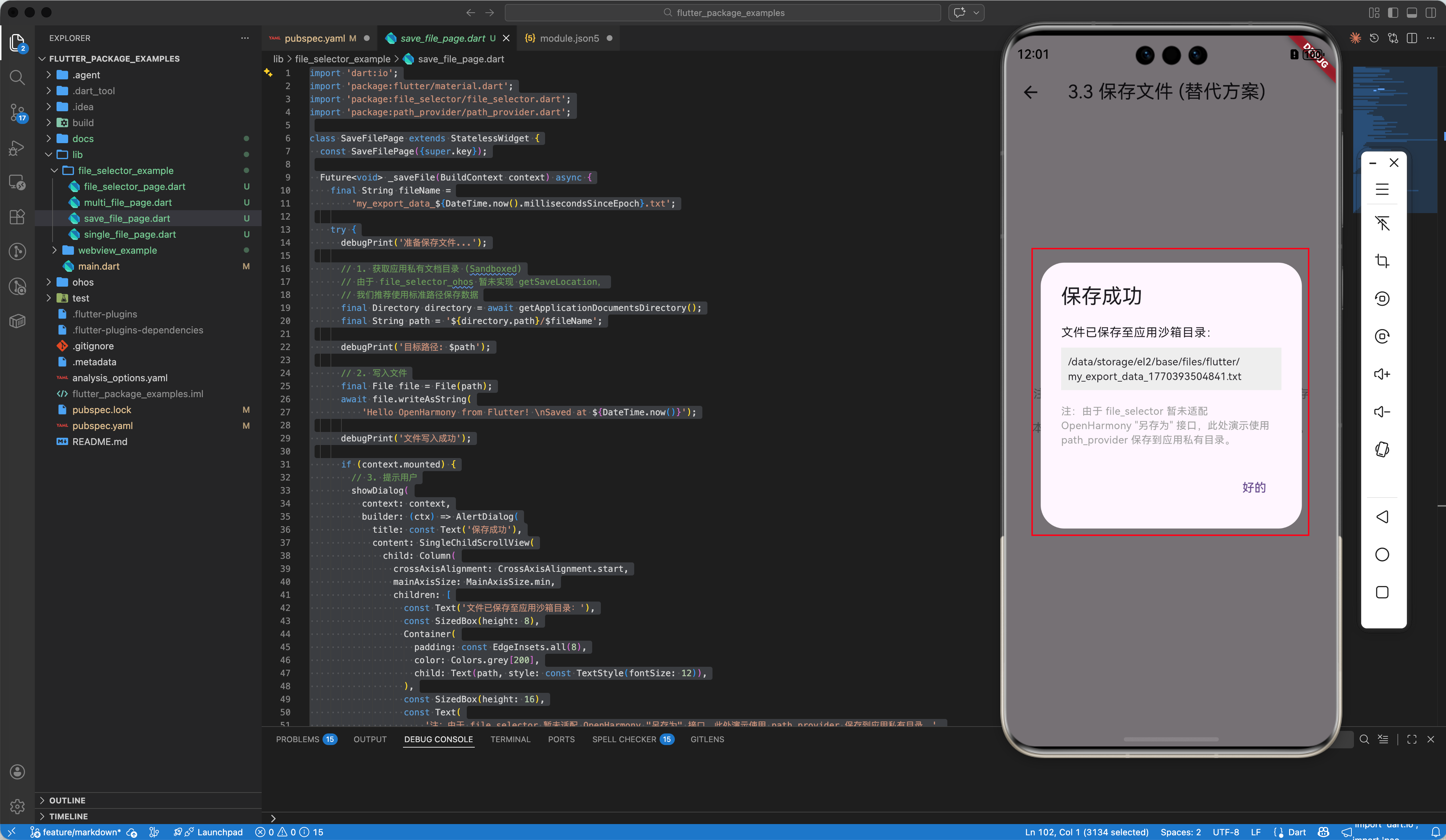Image resolution: width=1446 pixels, height=840 pixels.
Task: Click the feature/markdown branch in status bar
Action: pos(81,832)
